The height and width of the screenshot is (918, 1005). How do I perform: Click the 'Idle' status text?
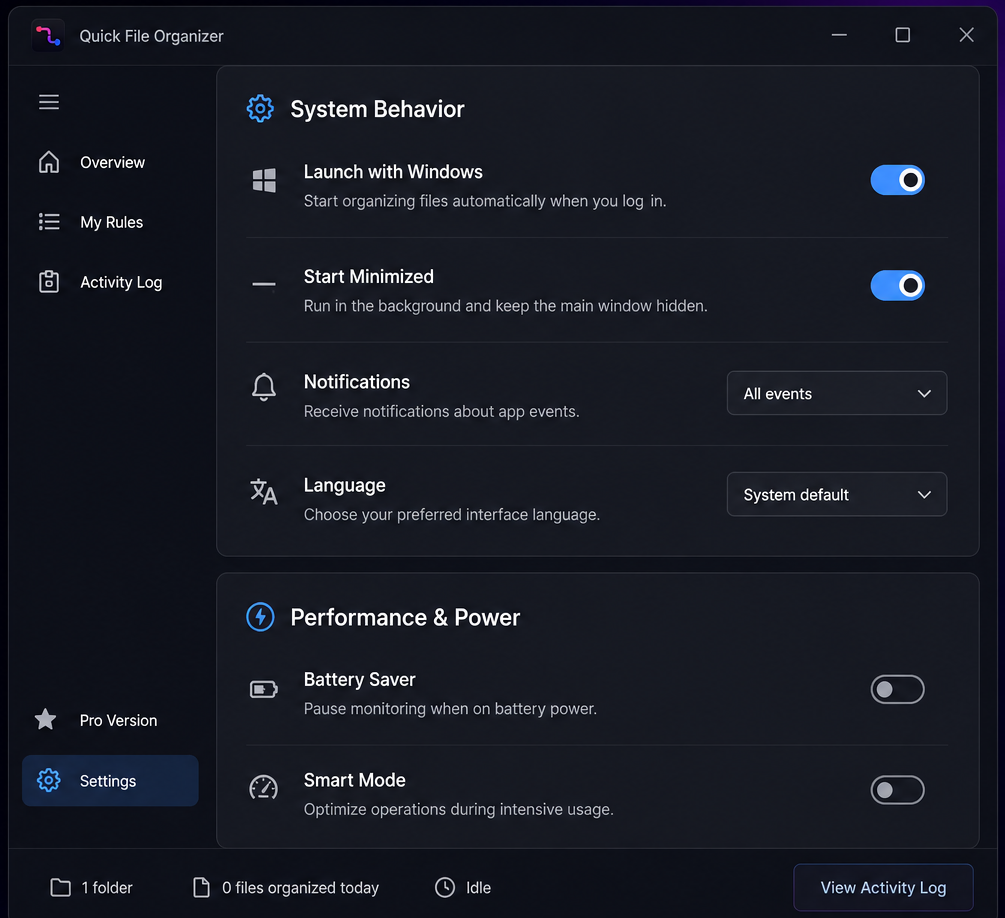click(478, 887)
